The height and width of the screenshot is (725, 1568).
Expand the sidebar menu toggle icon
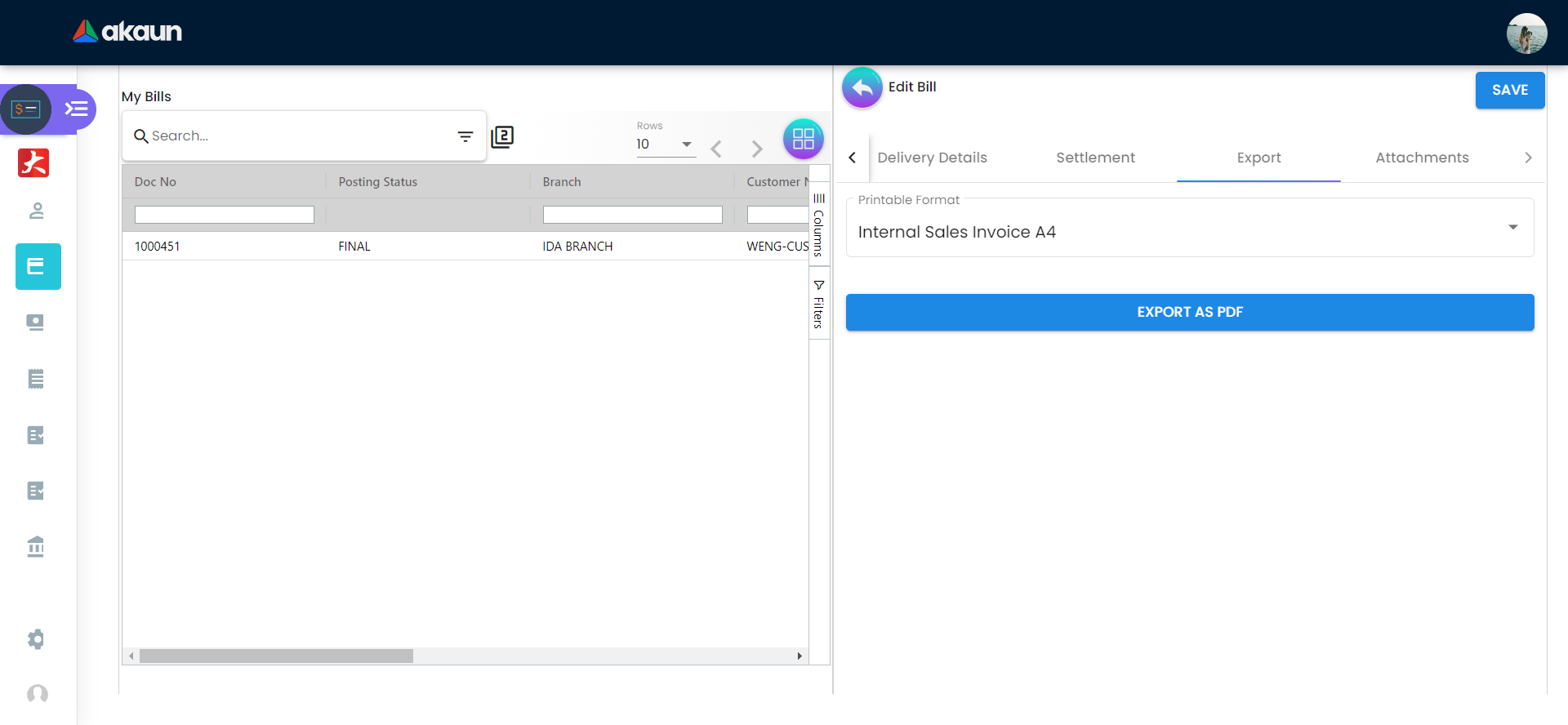(76, 109)
